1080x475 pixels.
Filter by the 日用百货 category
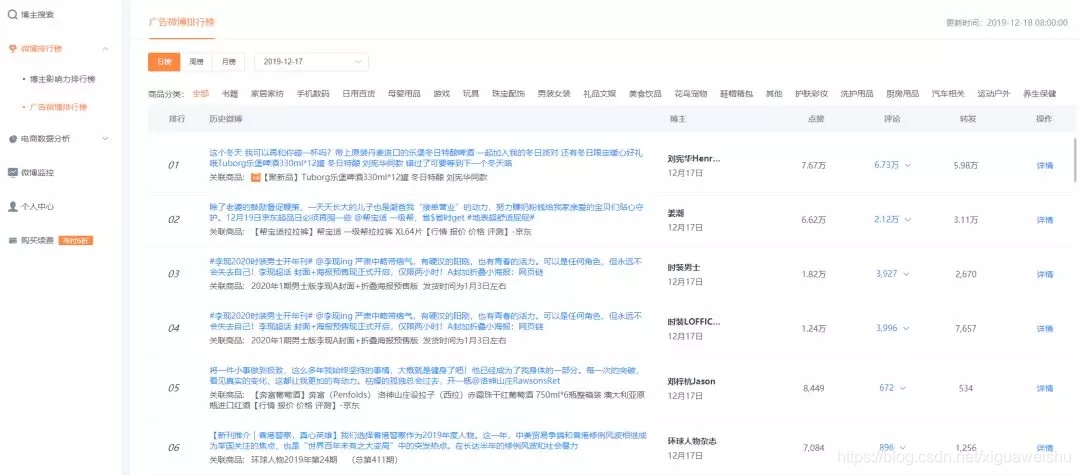(x=359, y=94)
